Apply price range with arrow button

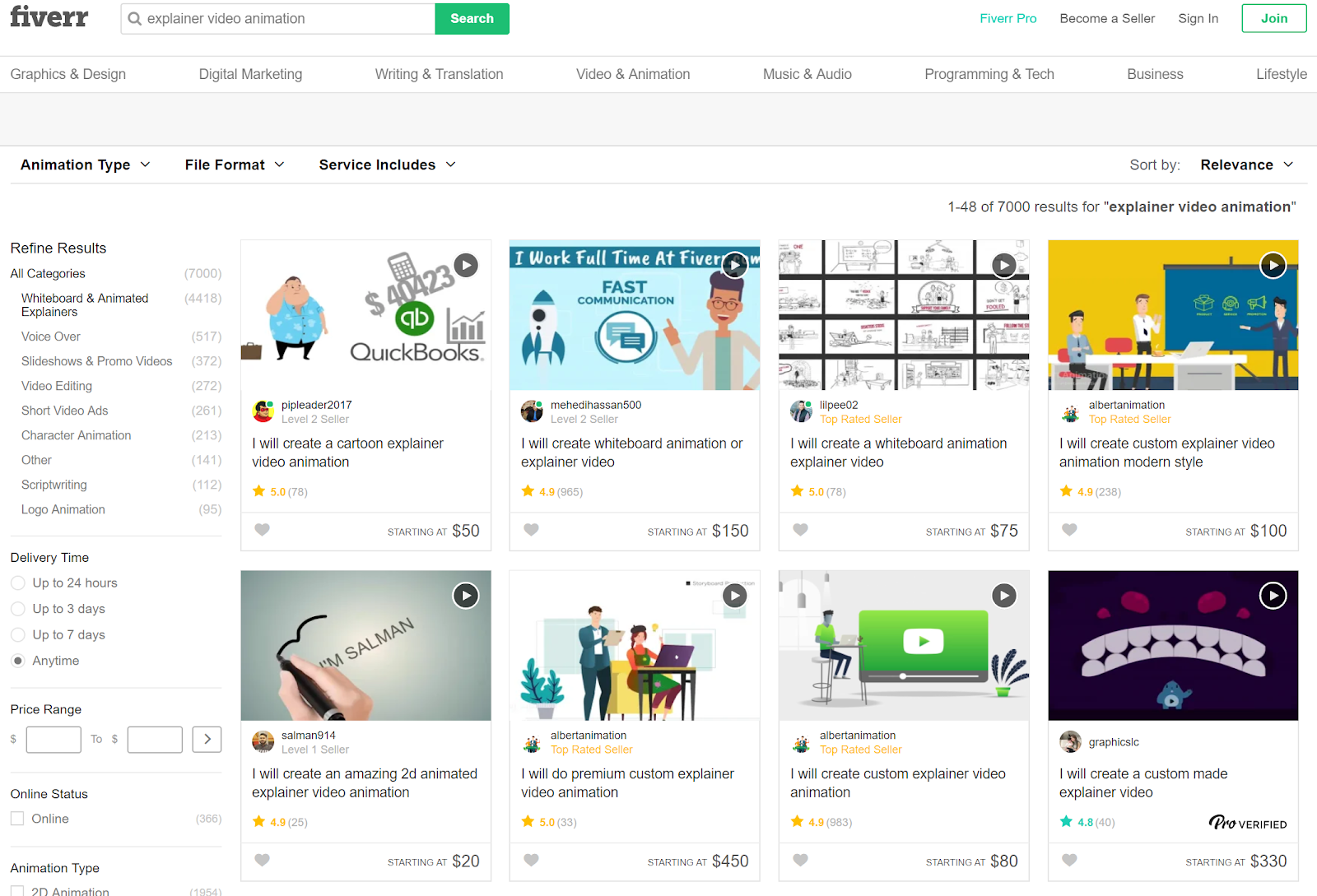[207, 739]
